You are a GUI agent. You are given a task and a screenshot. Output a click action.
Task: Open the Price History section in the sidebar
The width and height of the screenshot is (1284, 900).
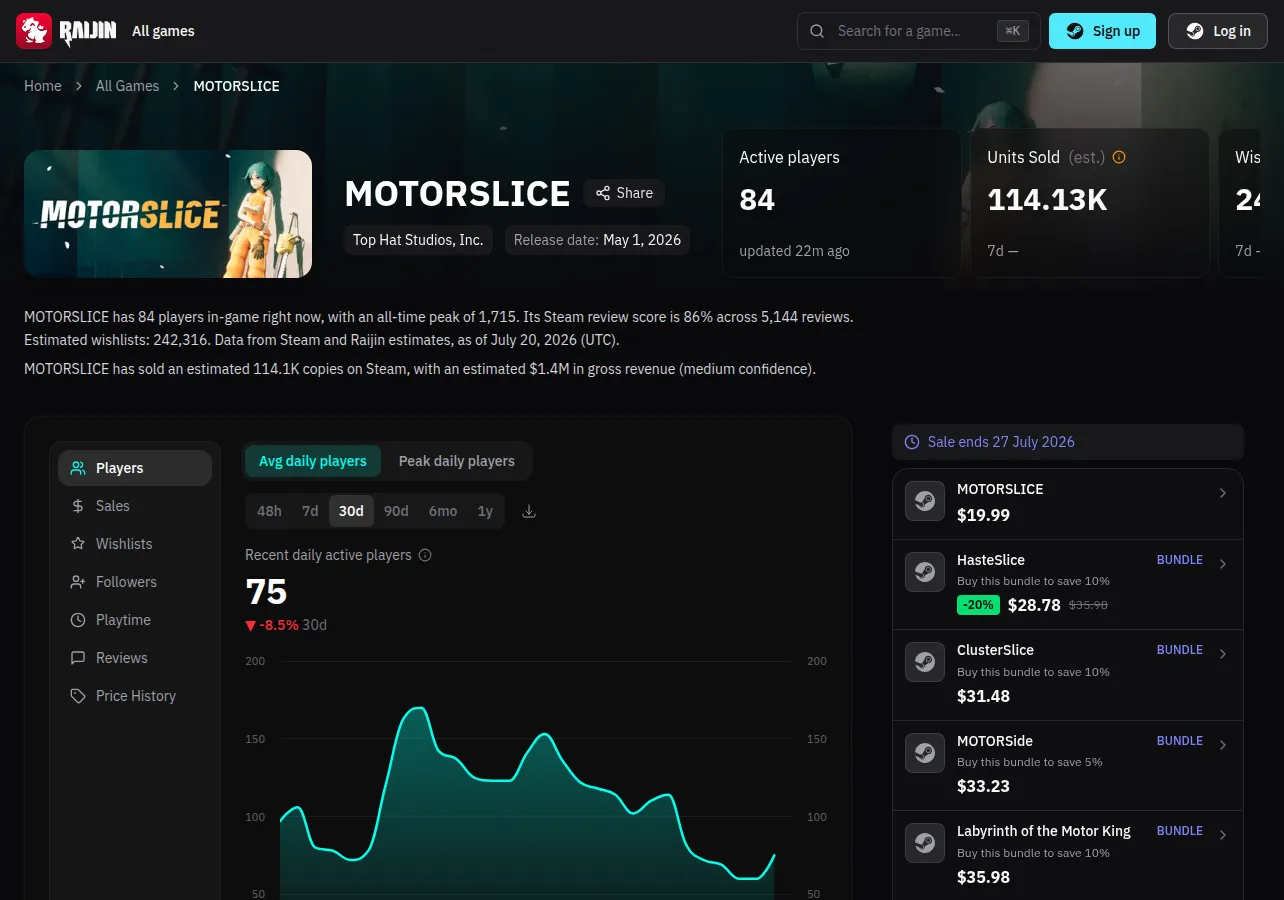click(135, 696)
